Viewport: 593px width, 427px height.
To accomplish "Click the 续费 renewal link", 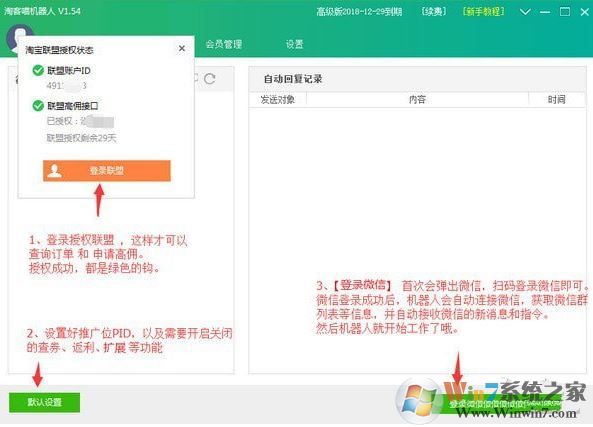I will click(x=434, y=12).
